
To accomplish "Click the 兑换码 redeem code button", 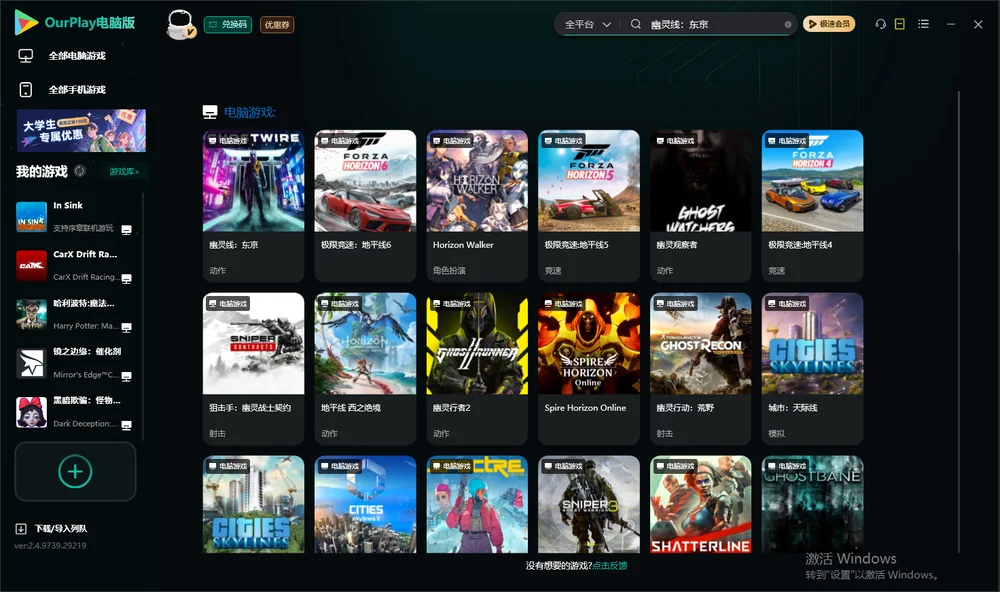I will pos(228,24).
